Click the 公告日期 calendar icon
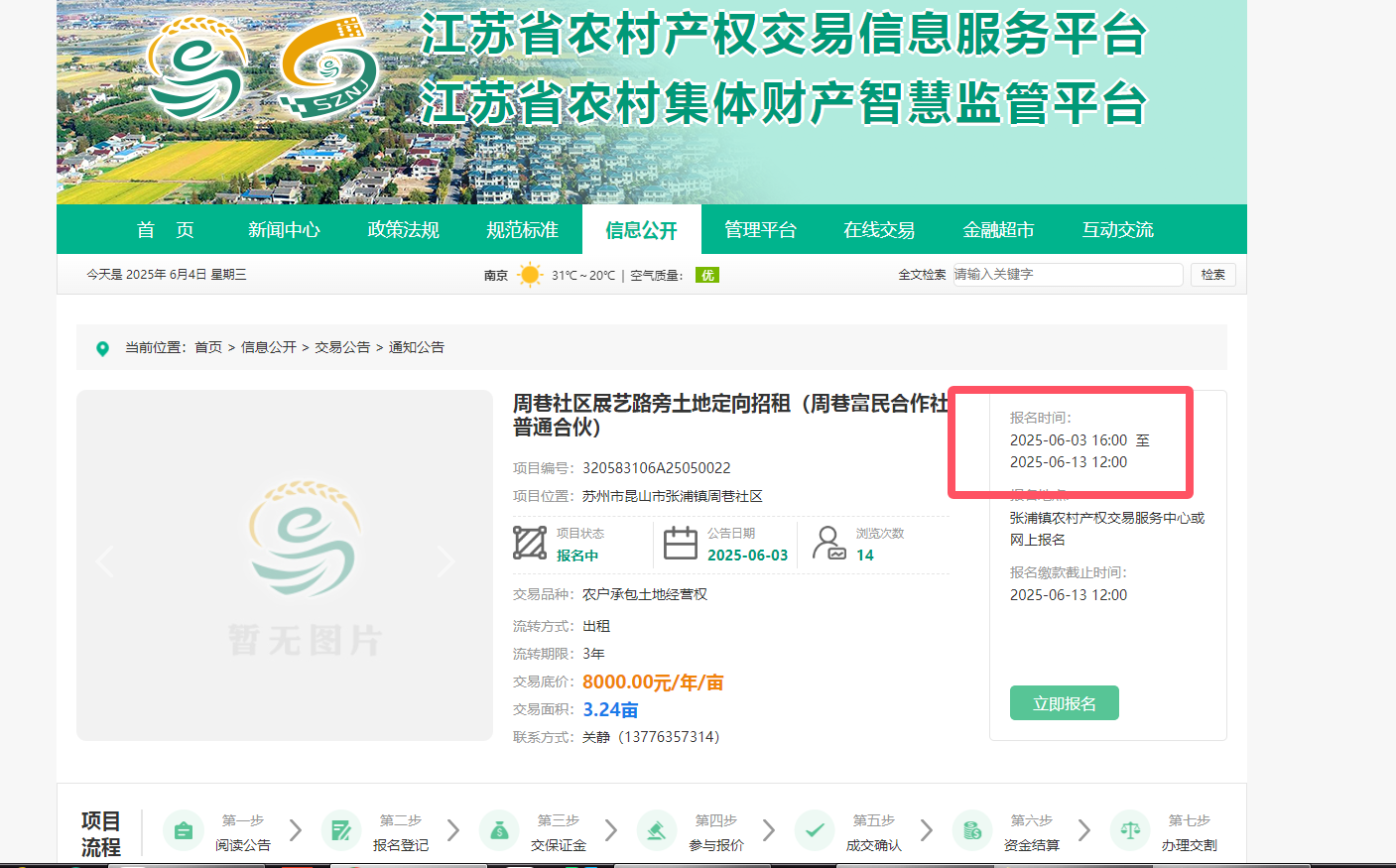1396x868 pixels. click(681, 544)
